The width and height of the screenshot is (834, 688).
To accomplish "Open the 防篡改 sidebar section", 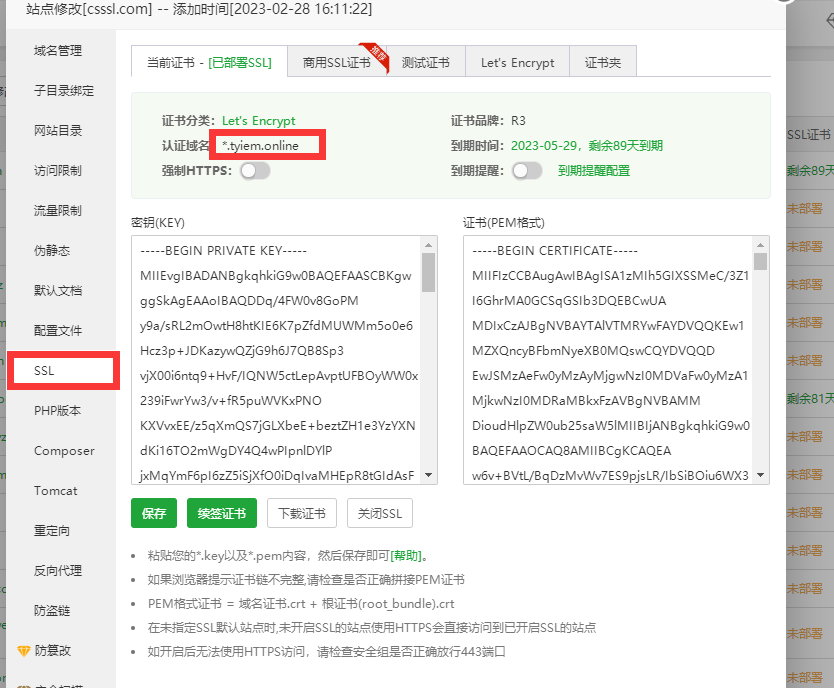I will [x=53, y=650].
